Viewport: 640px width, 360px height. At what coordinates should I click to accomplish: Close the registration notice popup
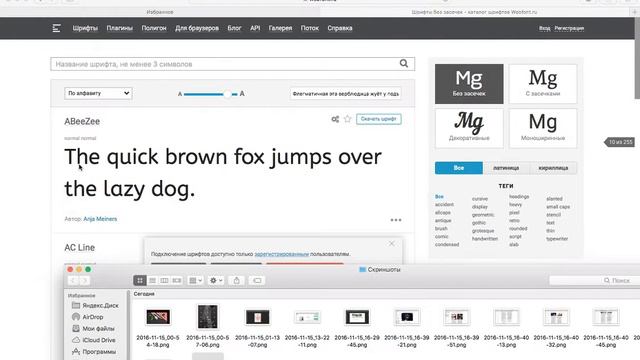point(391,244)
